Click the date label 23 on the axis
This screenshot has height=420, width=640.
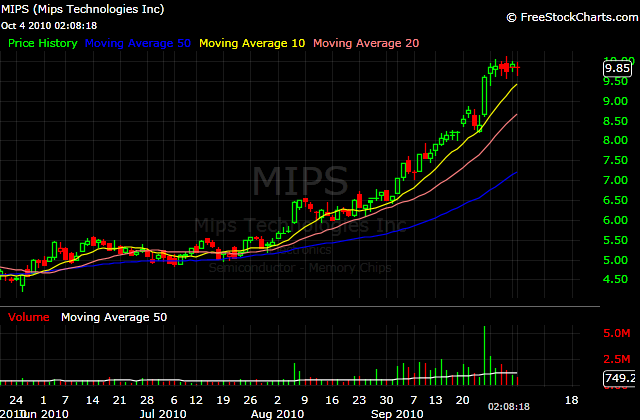[x=359, y=400]
